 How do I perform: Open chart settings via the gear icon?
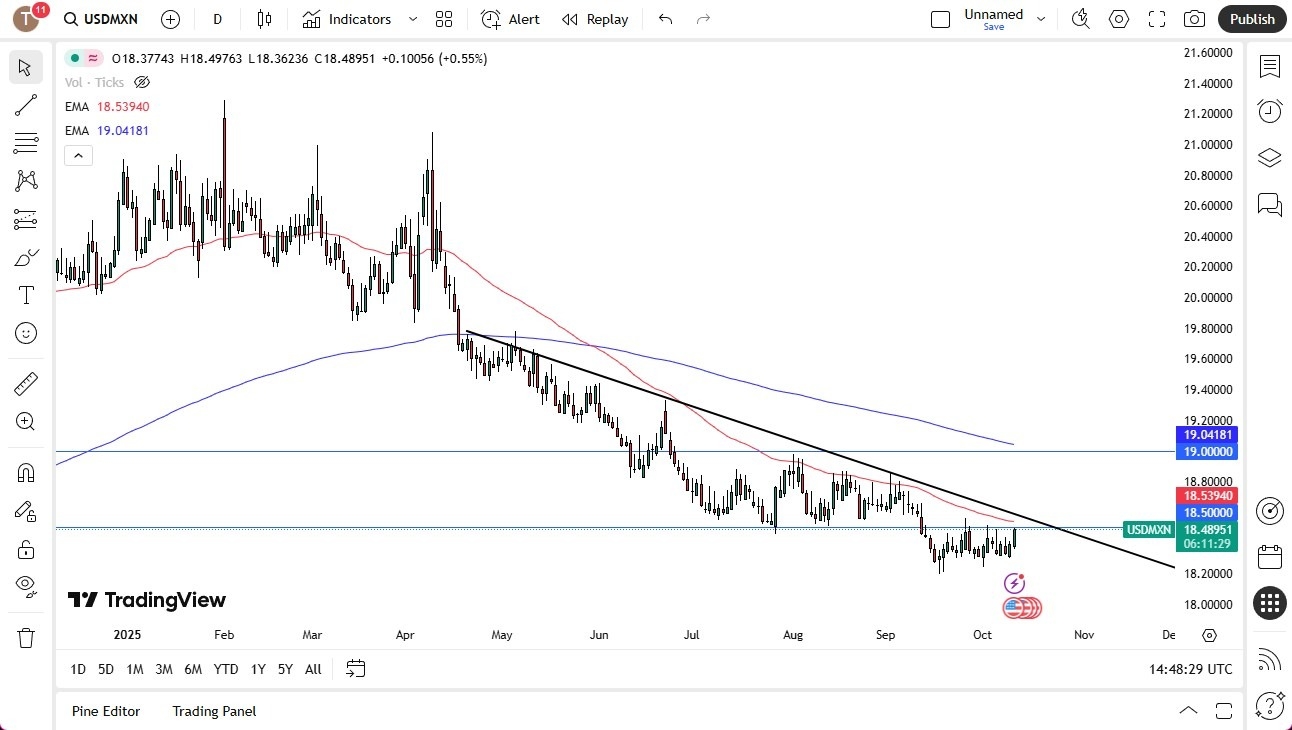tap(1118, 18)
